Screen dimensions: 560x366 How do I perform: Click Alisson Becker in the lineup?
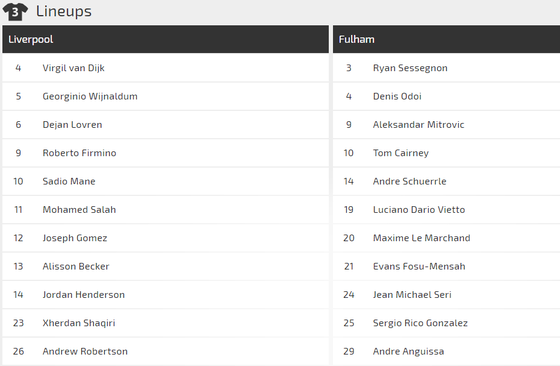(x=76, y=266)
